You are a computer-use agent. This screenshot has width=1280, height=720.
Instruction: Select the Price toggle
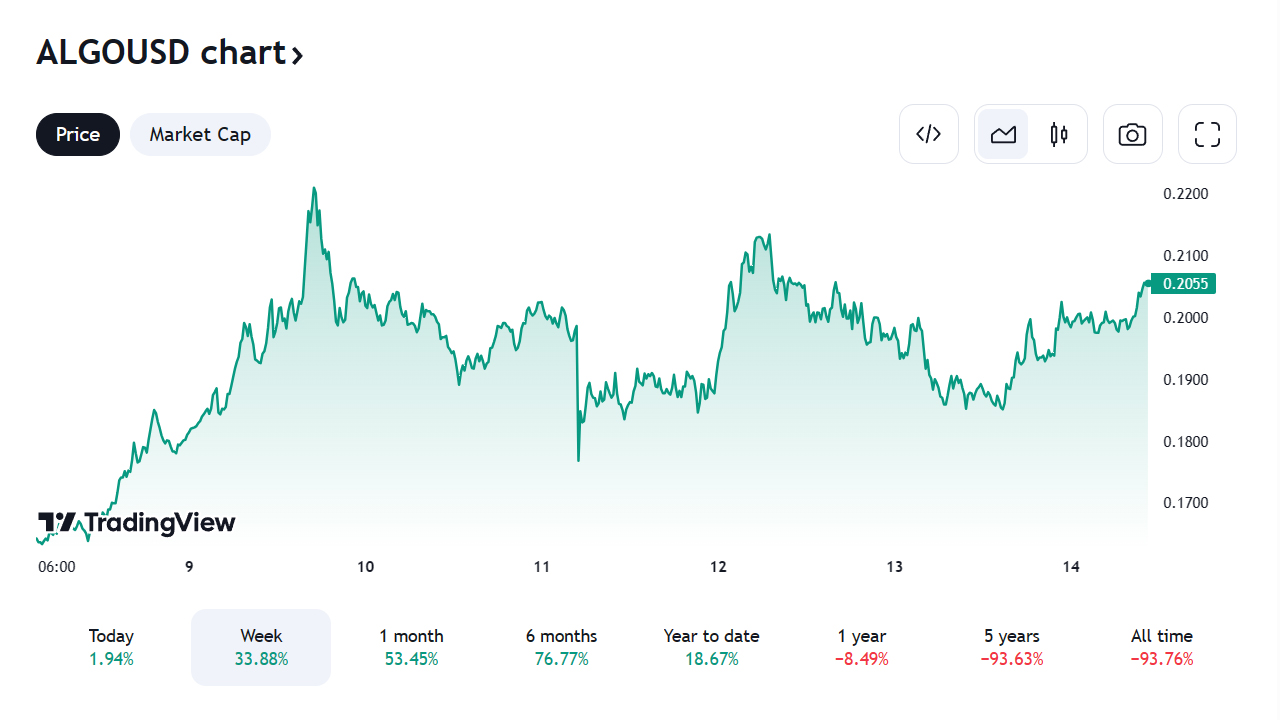pyautogui.click(x=78, y=134)
